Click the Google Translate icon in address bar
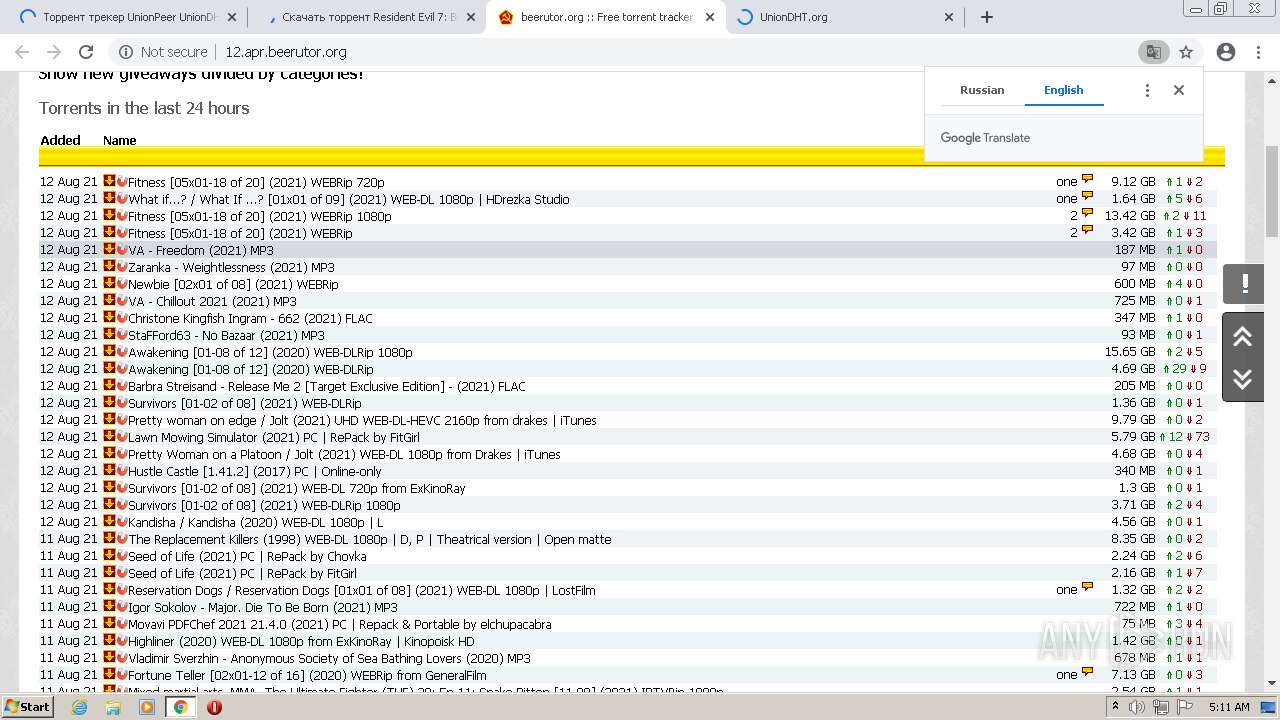Screen dimensions: 1280x720 pyautogui.click(x=1153, y=52)
